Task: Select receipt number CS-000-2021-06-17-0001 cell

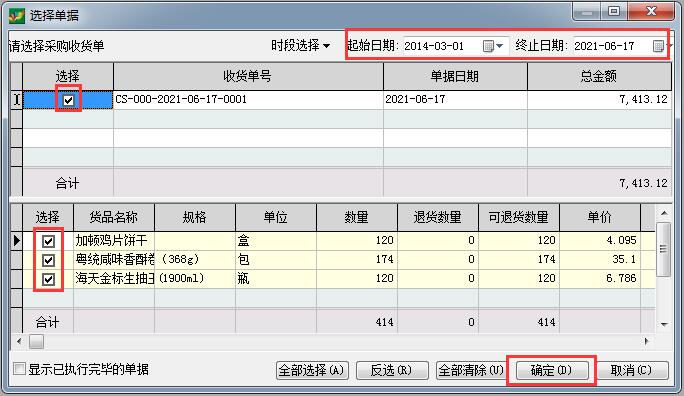Action: click(248, 99)
